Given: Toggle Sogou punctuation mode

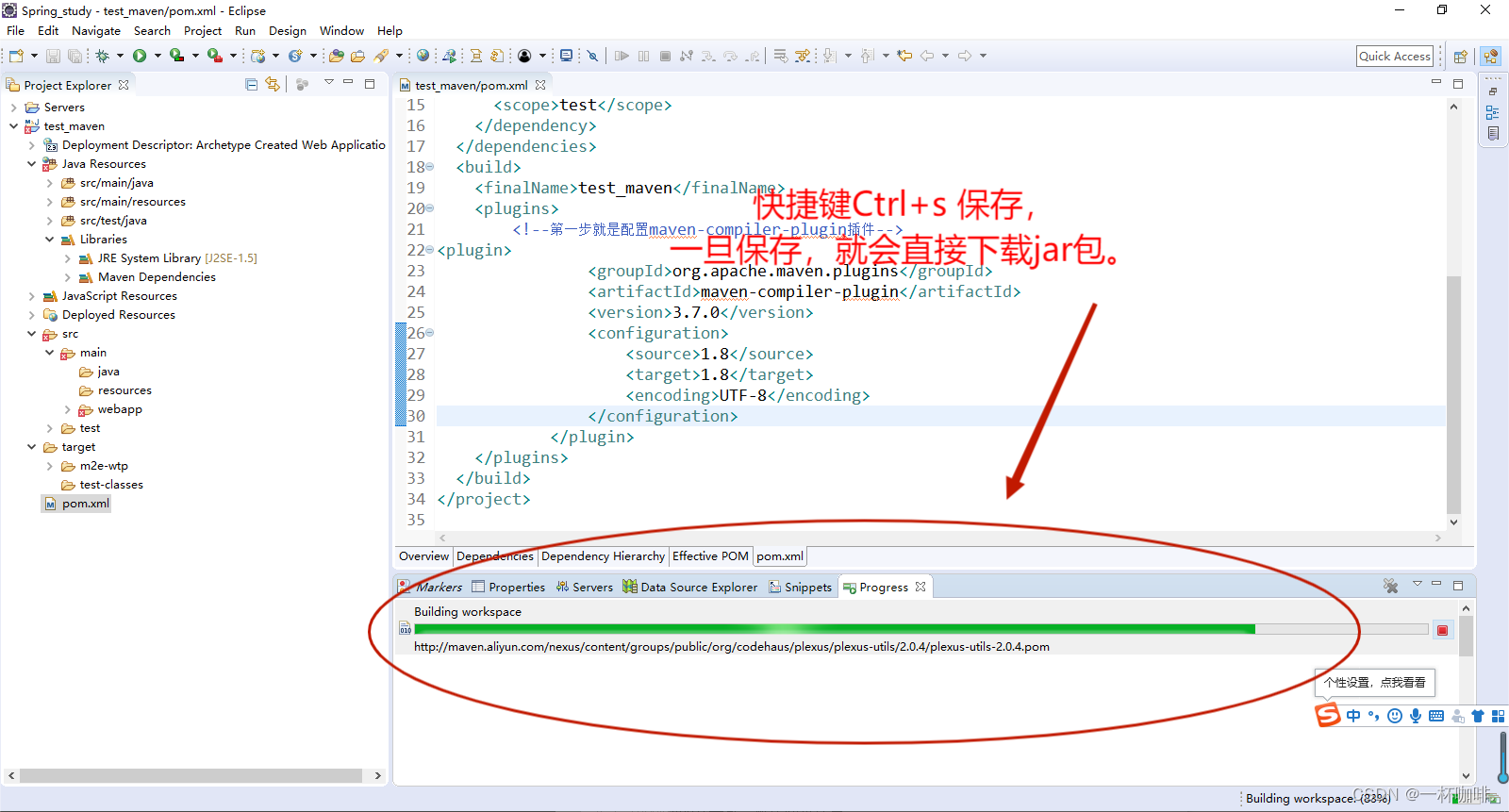Looking at the screenshot, I should tap(1374, 716).
